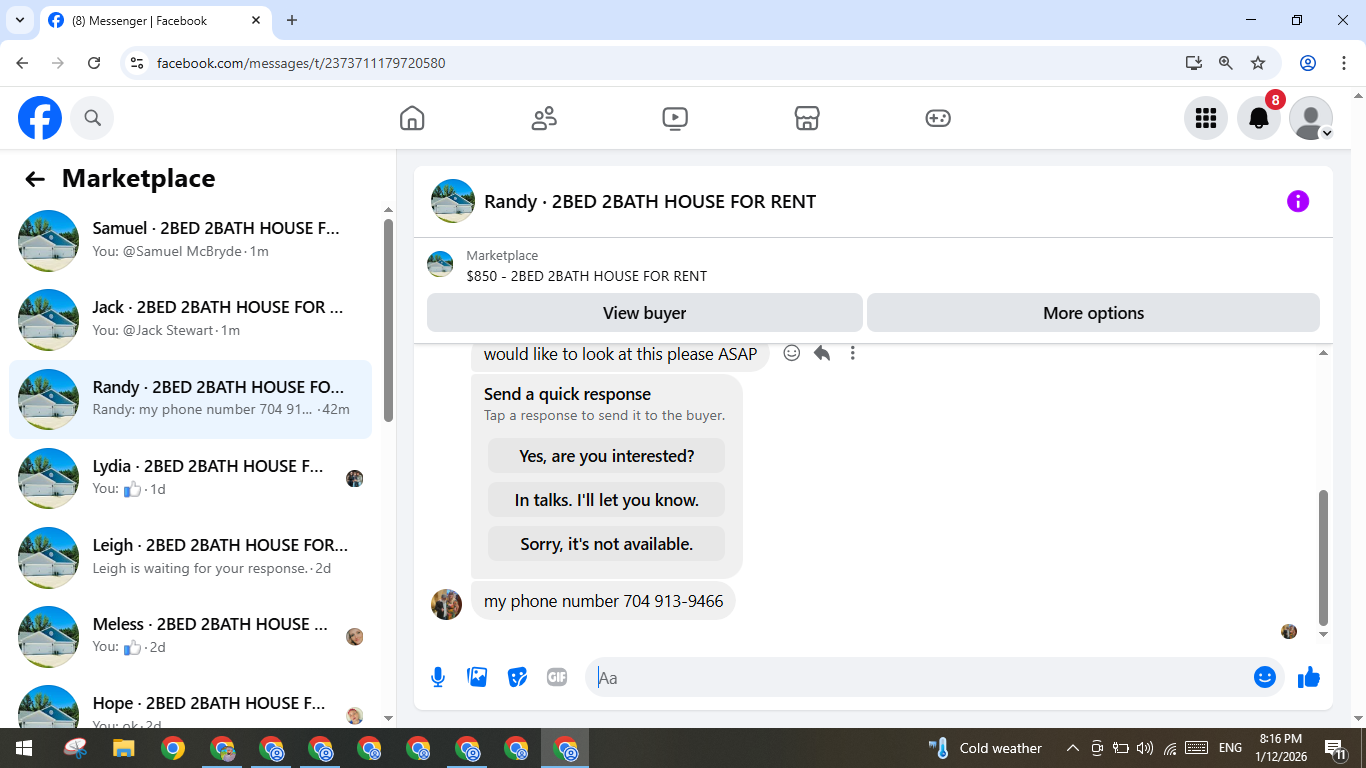Click the More options button
The image size is (1366, 768).
[x=1093, y=313]
